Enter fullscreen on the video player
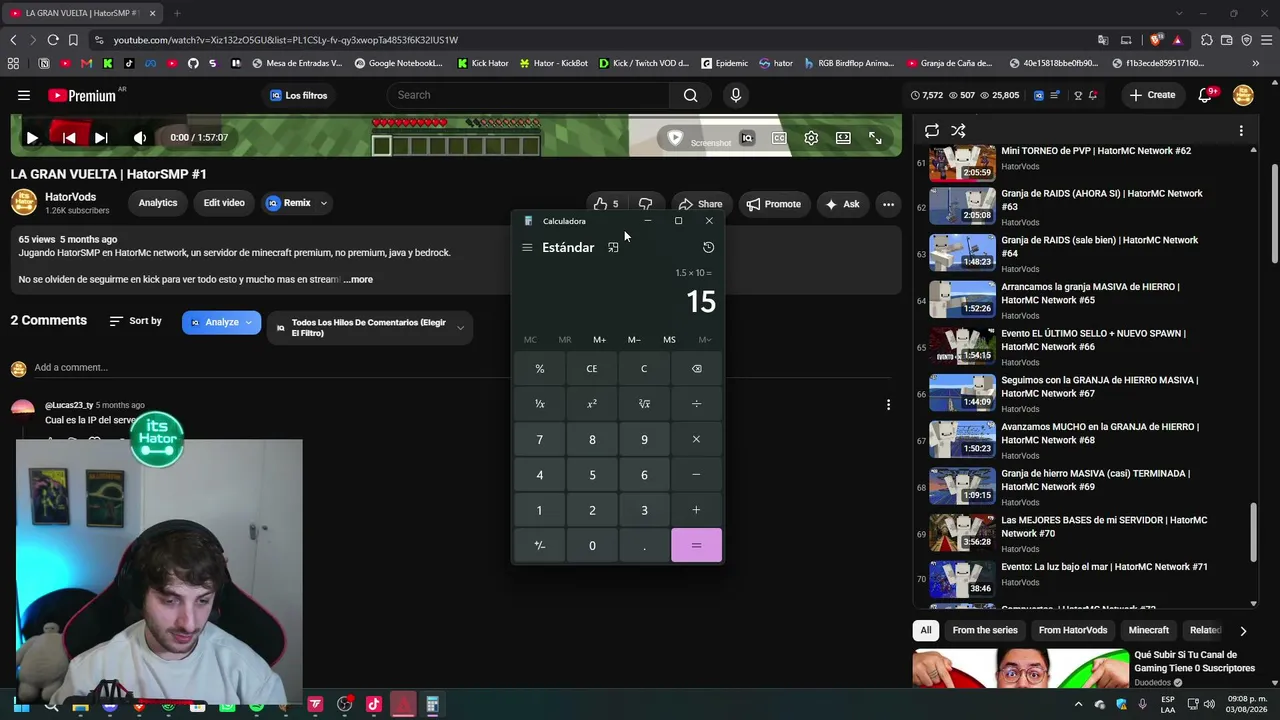The height and width of the screenshot is (720, 1280). coord(875,138)
